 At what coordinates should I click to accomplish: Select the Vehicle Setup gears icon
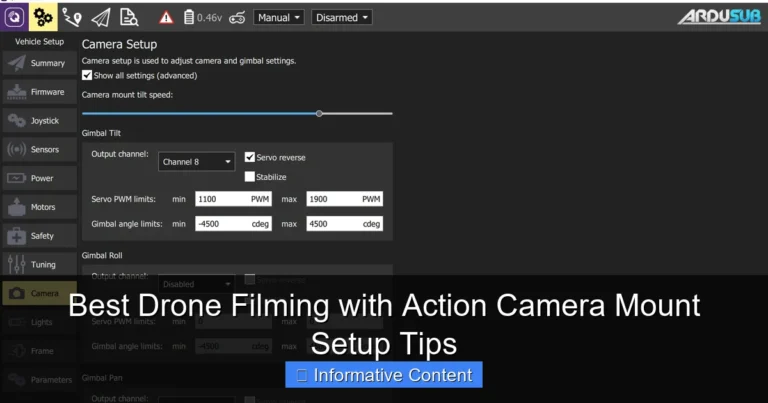pyautogui.click(x=43, y=17)
